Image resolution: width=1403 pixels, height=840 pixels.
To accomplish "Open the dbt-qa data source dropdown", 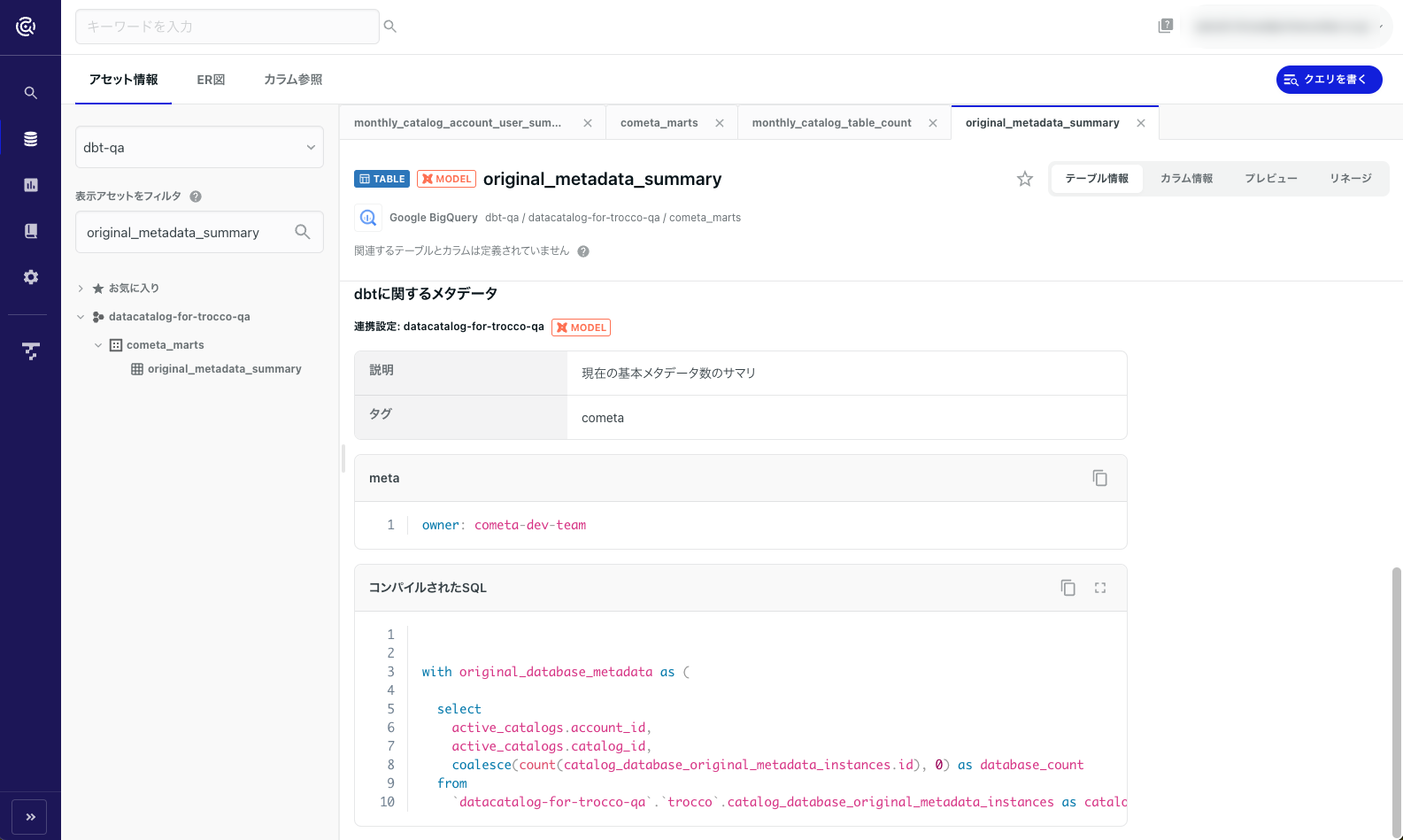I will click(x=199, y=147).
